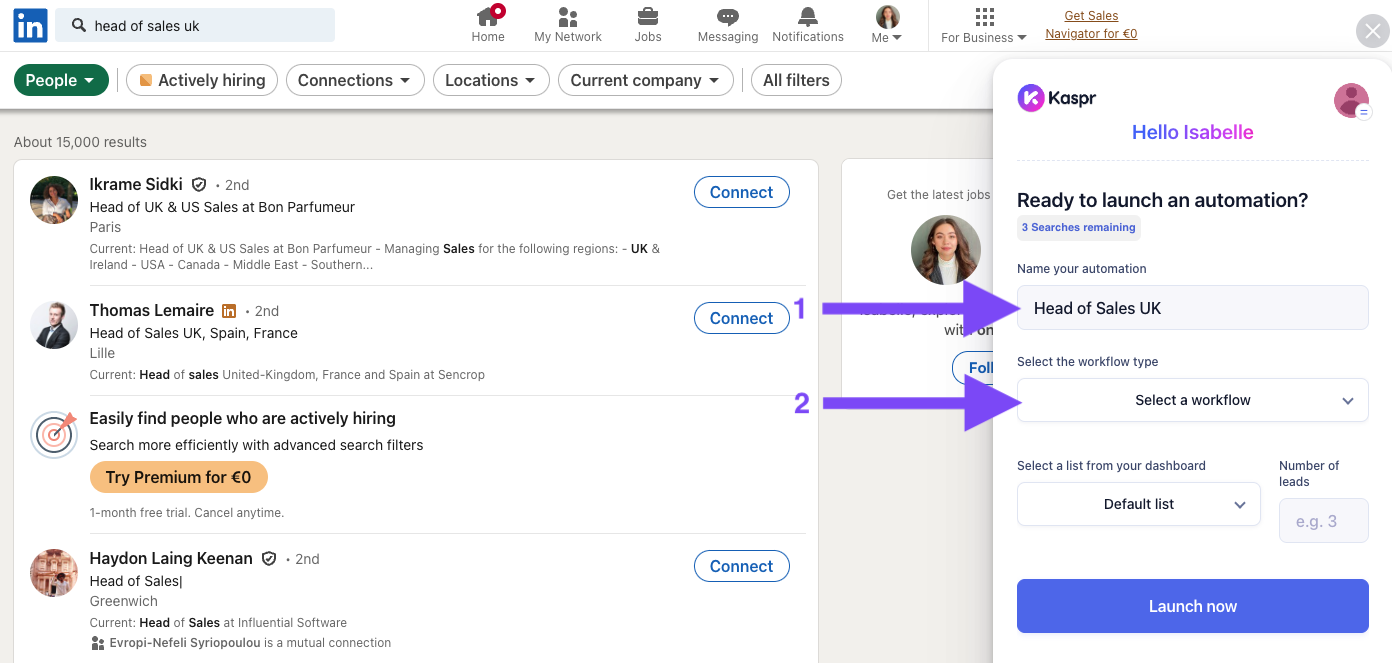Screen dimensions: 1392x663
Task: Click Haydon Laing Keenan's profile photo
Action: 54,573
